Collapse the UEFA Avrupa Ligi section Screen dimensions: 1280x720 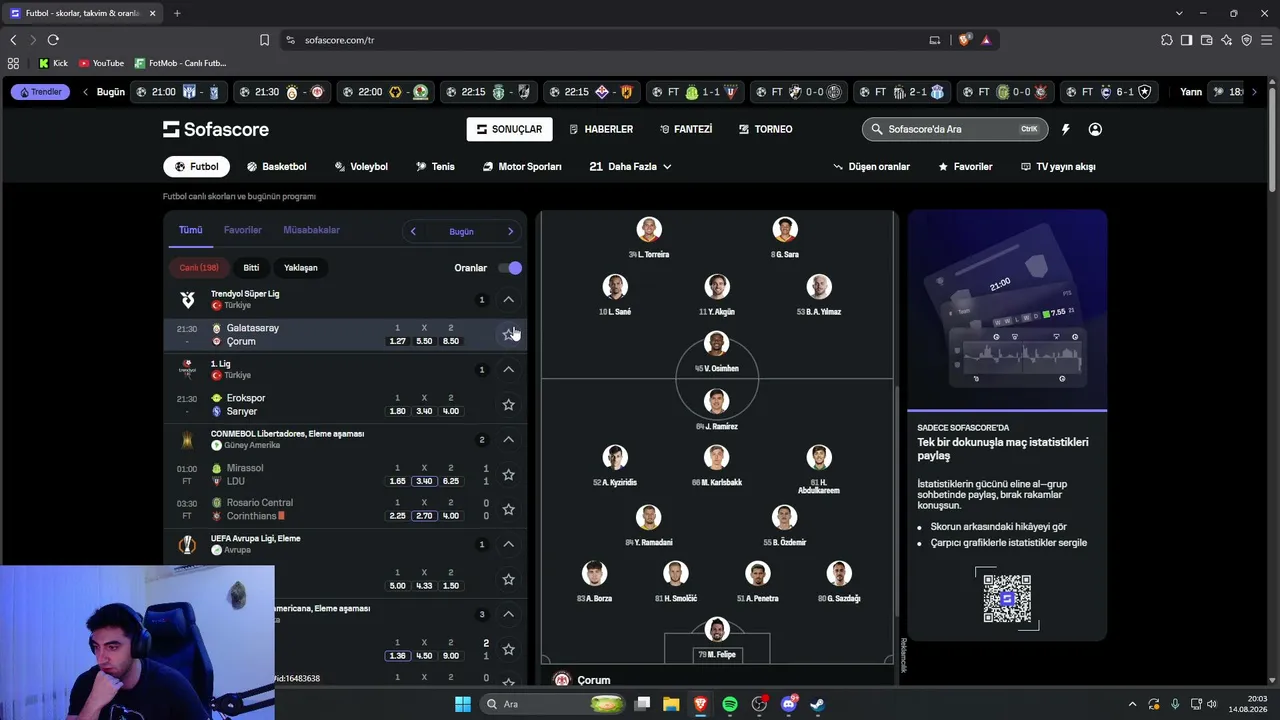[x=508, y=544]
